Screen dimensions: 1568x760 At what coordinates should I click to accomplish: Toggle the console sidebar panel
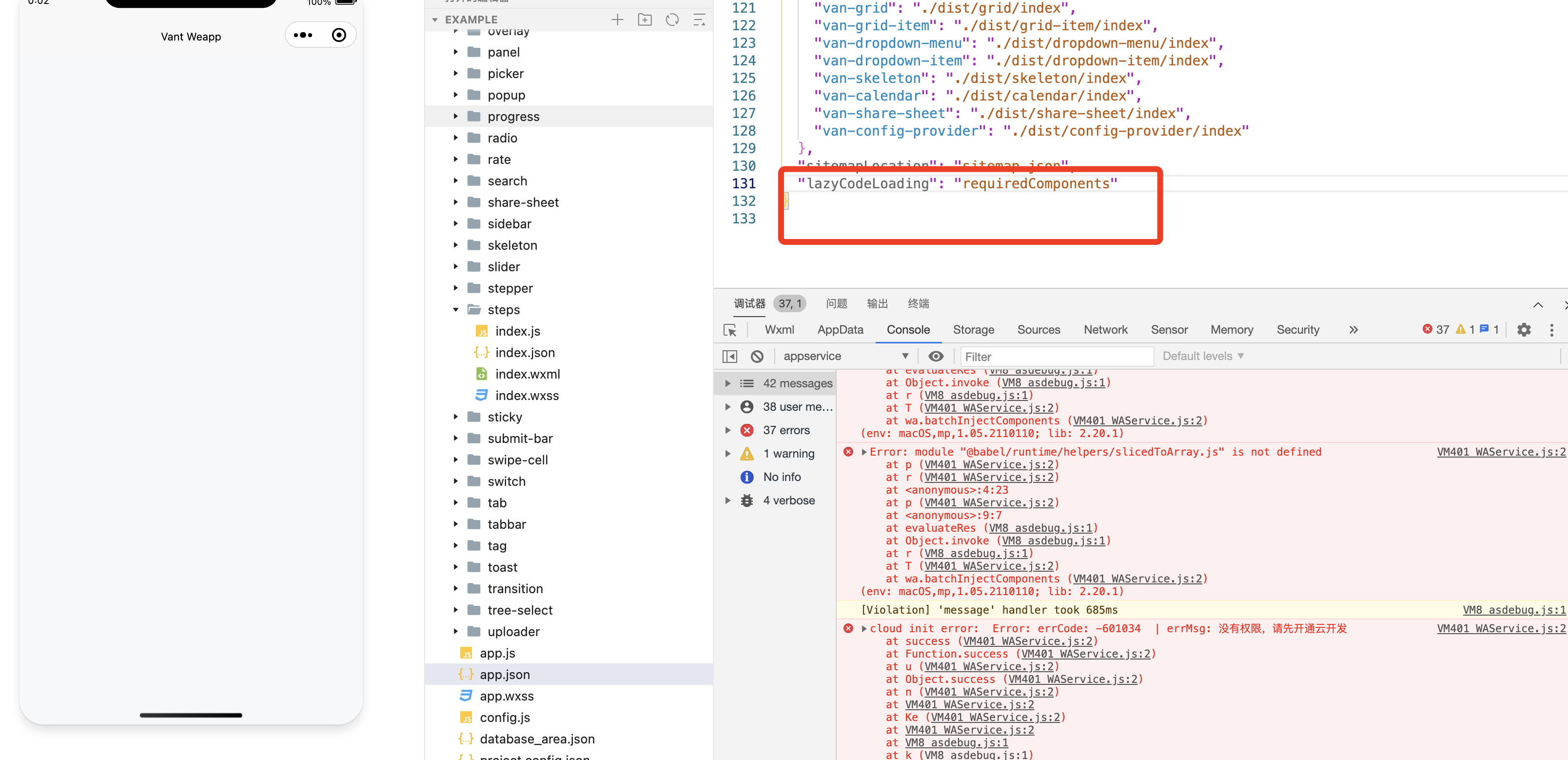point(730,356)
